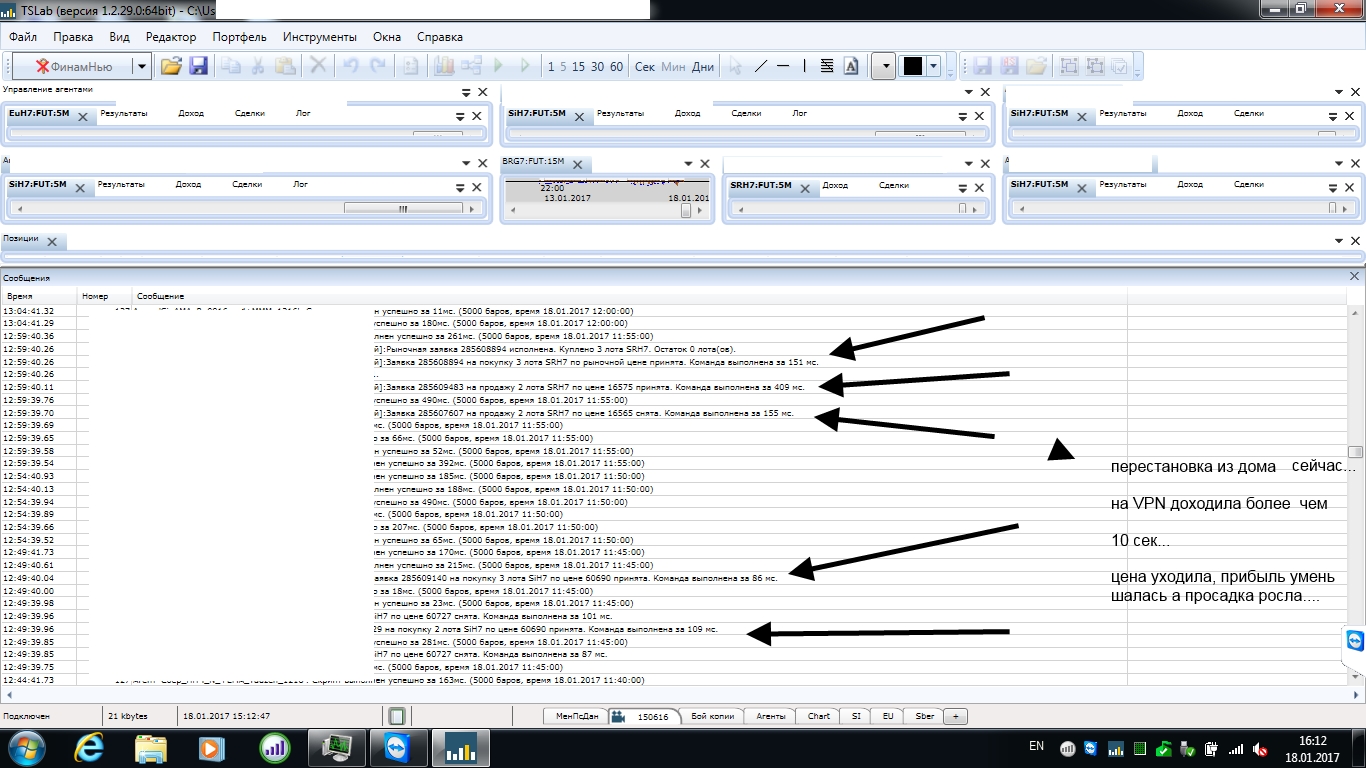Click the ФинамНью connection button
Screen dimensions: 1366x768
click(x=73, y=66)
